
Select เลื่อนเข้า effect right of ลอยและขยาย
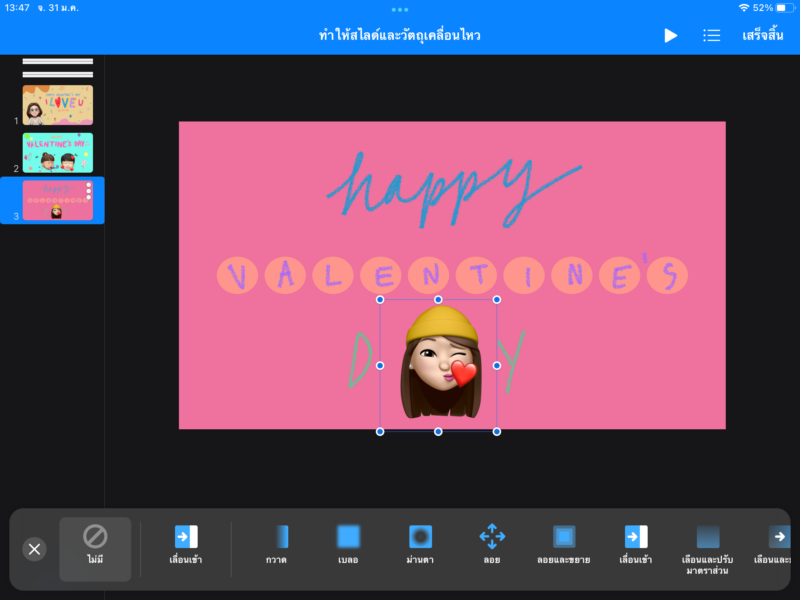pyautogui.click(x=636, y=545)
